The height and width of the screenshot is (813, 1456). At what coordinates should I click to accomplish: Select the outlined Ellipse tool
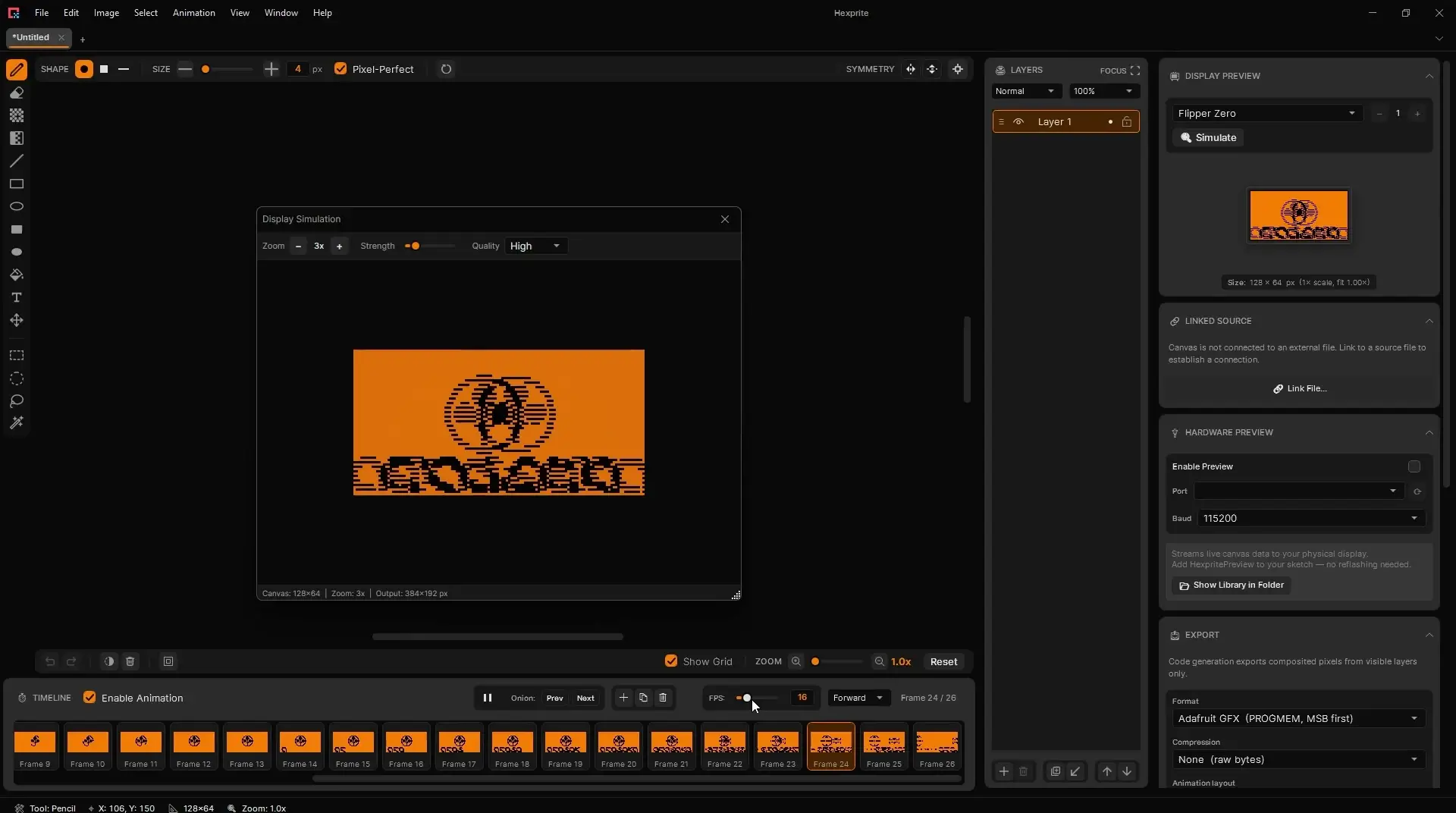pos(17,206)
